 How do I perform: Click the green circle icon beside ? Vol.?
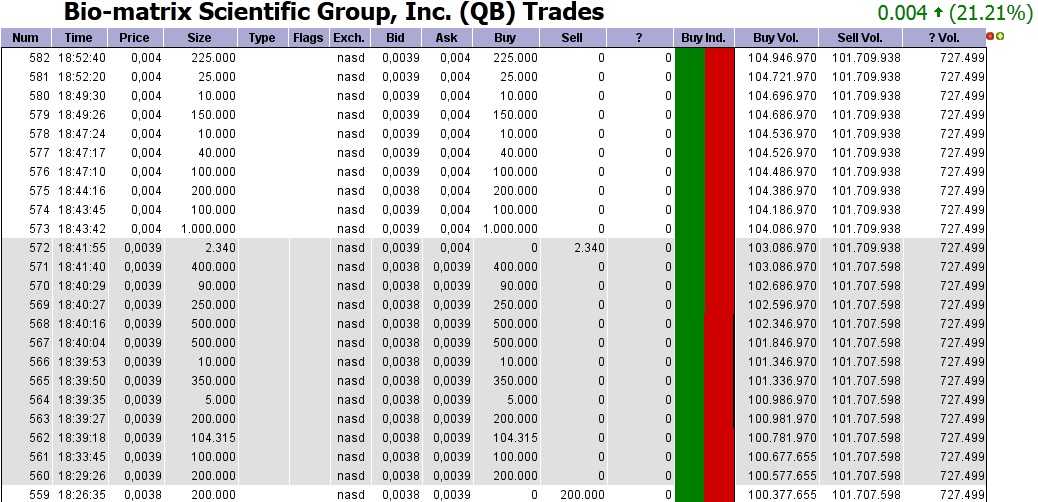(x=1000, y=36)
